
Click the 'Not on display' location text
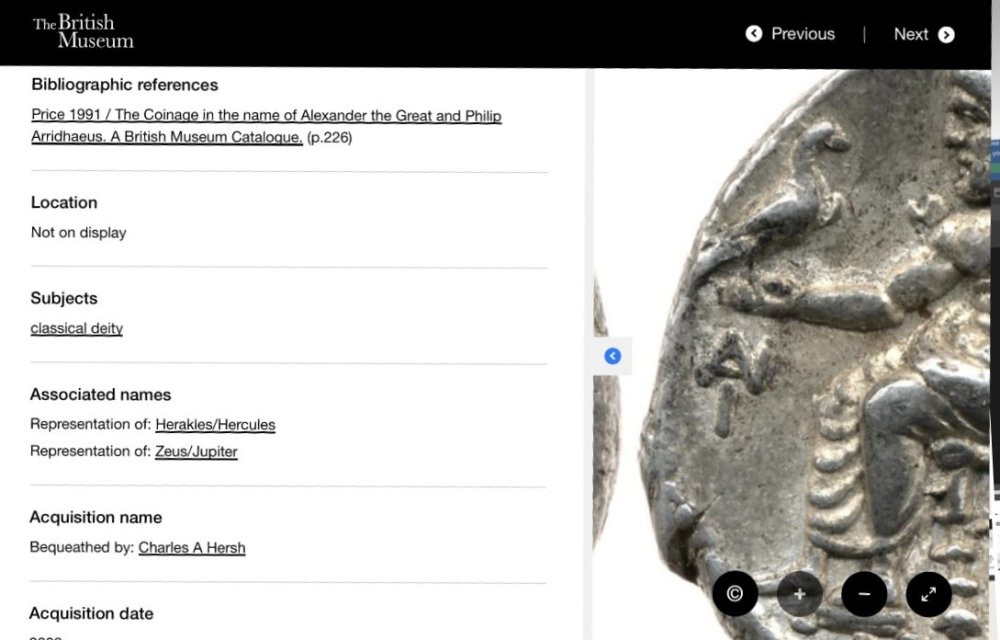click(x=79, y=232)
